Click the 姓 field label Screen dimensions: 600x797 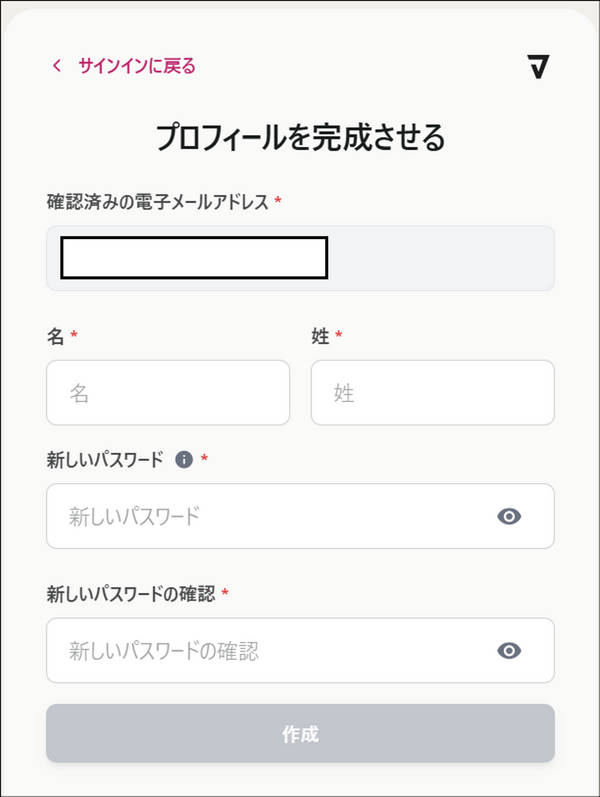pyautogui.click(x=320, y=337)
